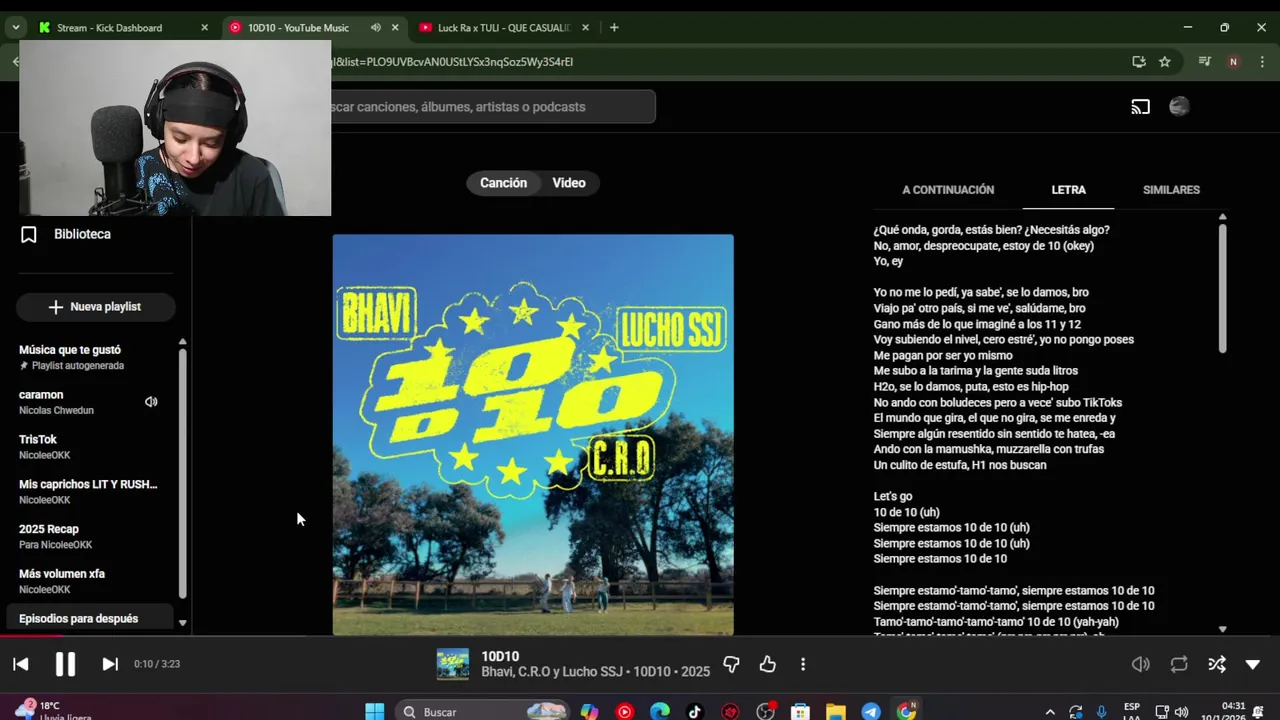Open the Windows Start menu
Image resolution: width=1280 pixels, height=720 pixels.
tap(374, 712)
